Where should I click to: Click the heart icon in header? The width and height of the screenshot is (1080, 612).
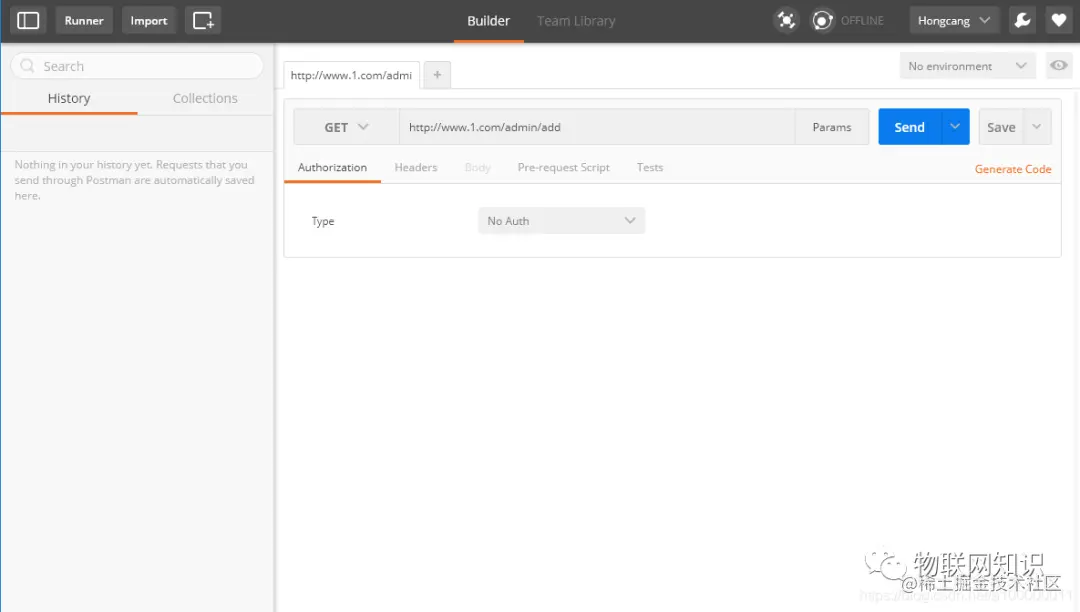(1059, 21)
